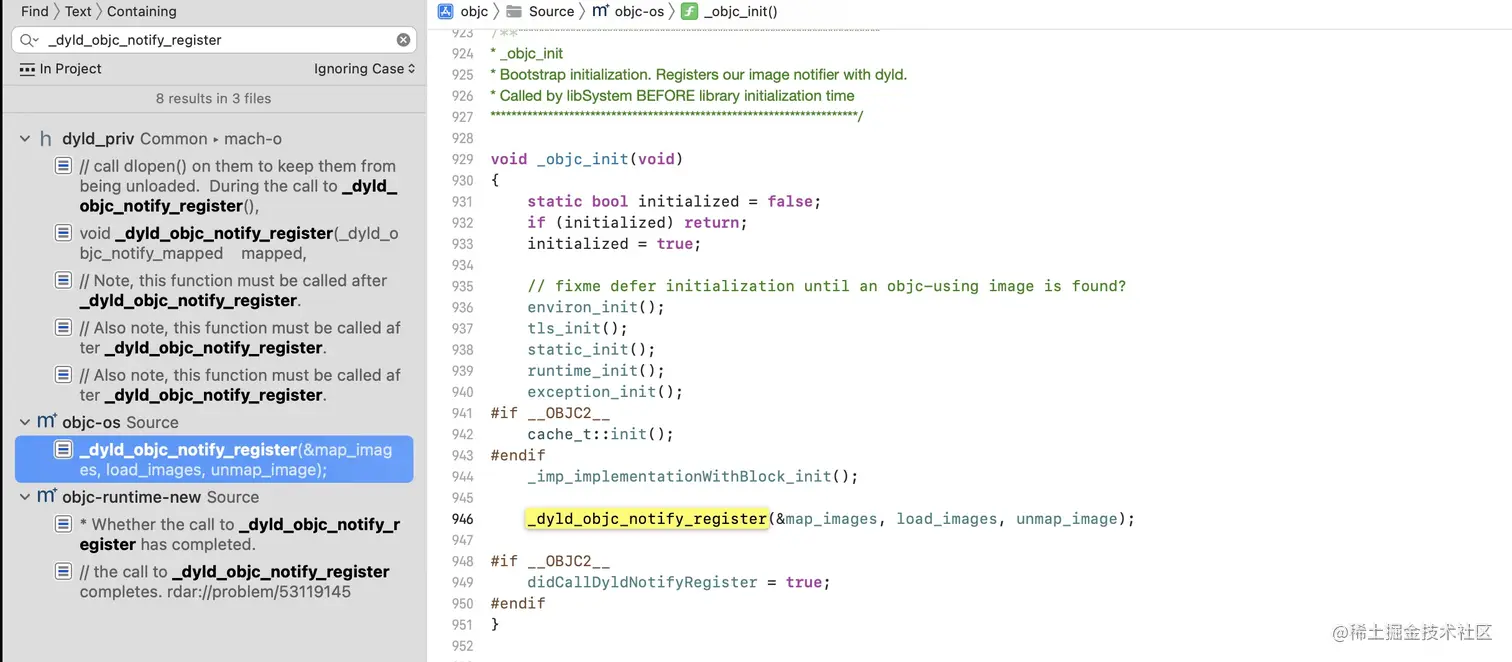Click 'environ_init();' on line 936

(x=596, y=307)
